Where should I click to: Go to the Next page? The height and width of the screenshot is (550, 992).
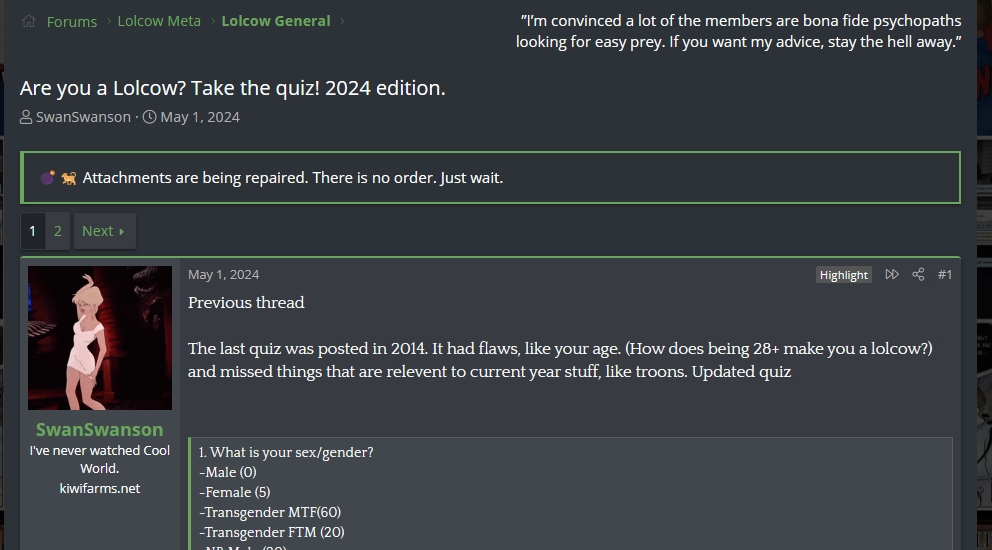coord(103,231)
